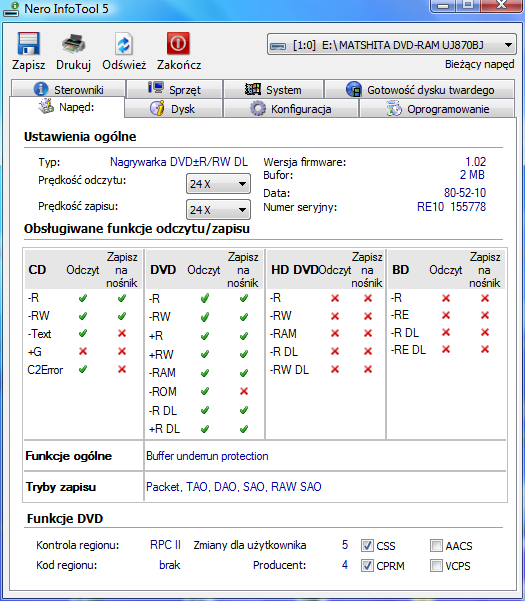Click the Odśwież button label

(124, 64)
